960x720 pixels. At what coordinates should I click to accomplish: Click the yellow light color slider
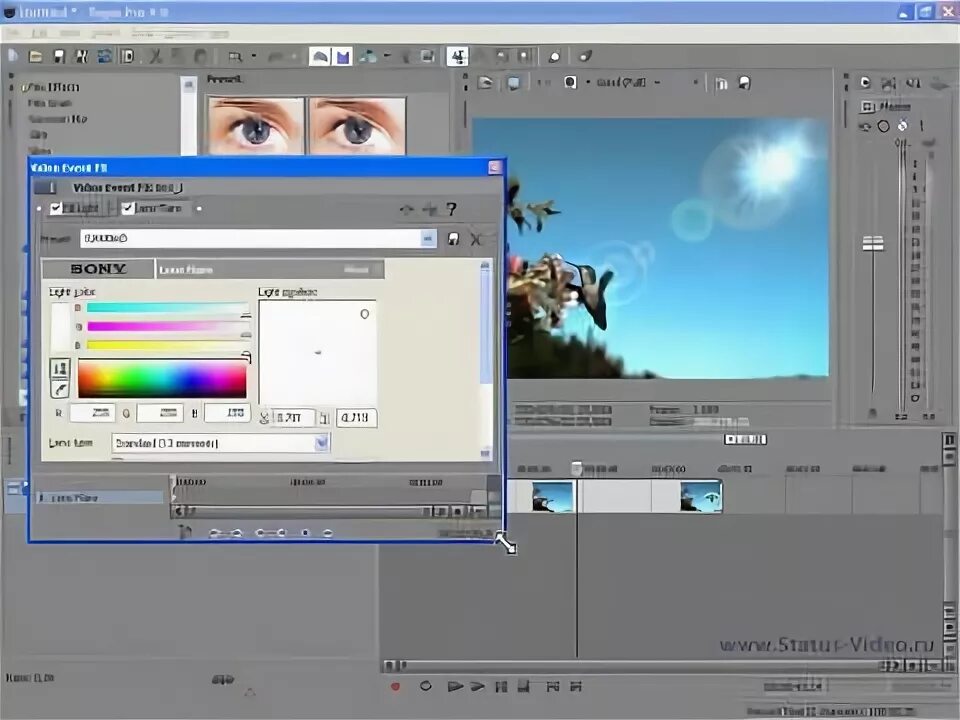tap(168, 345)
